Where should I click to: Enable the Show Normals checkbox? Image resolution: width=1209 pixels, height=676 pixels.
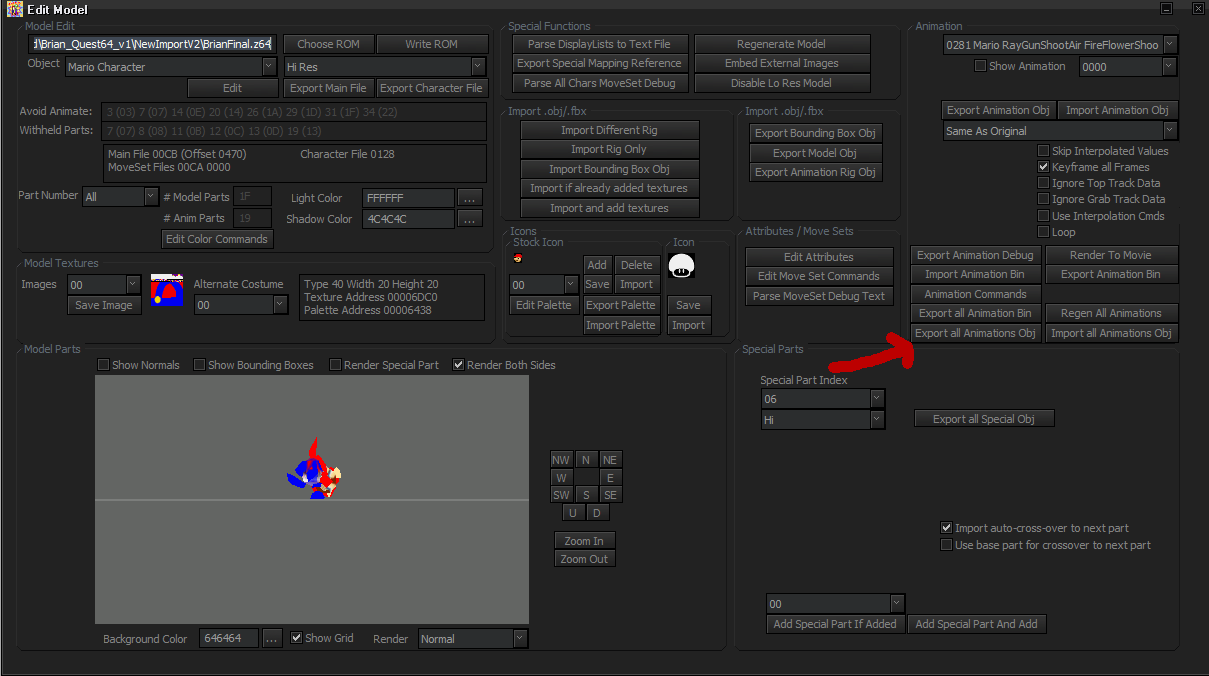(103, 365)
